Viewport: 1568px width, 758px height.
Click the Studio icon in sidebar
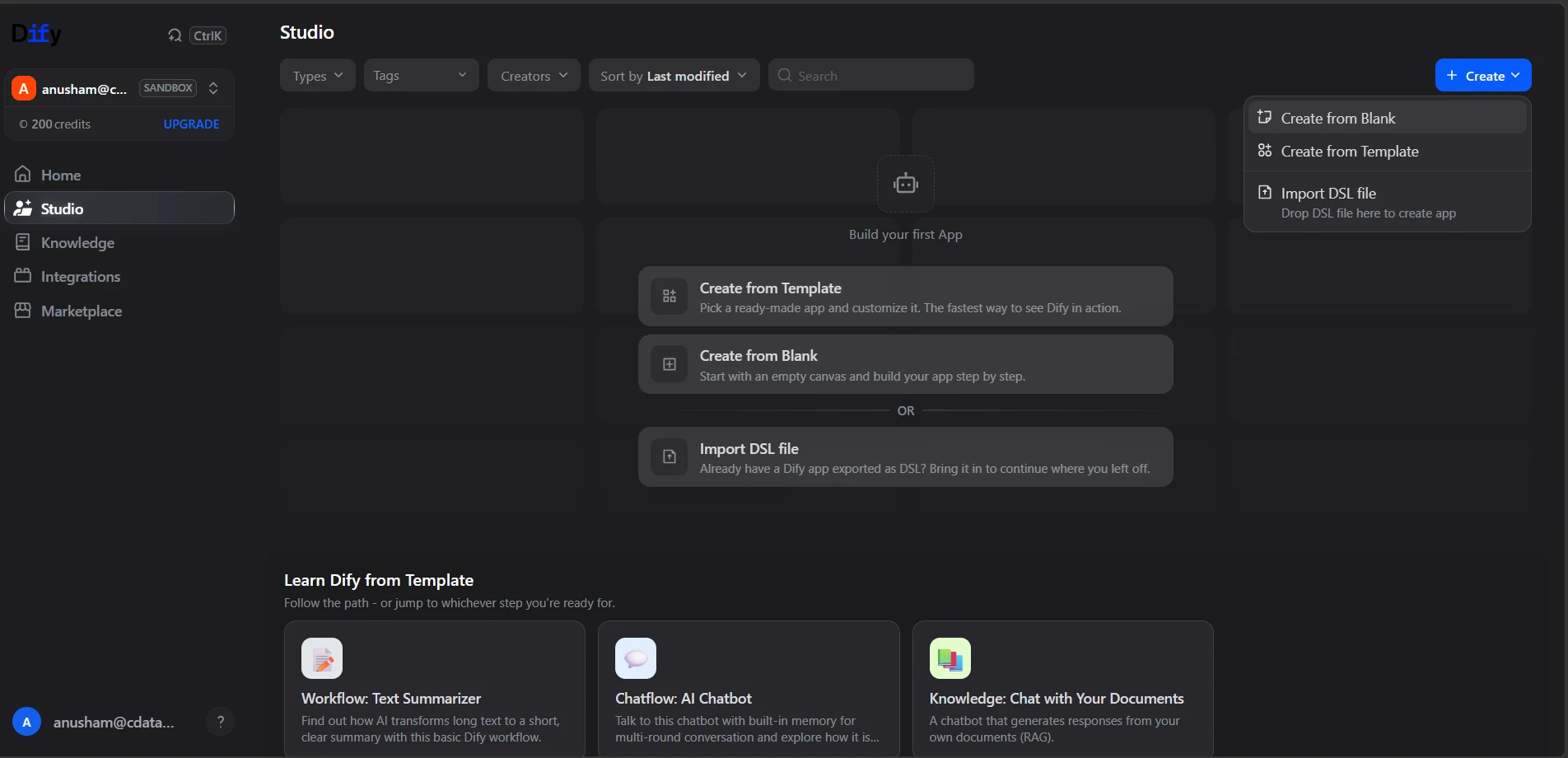coord(23,208)
